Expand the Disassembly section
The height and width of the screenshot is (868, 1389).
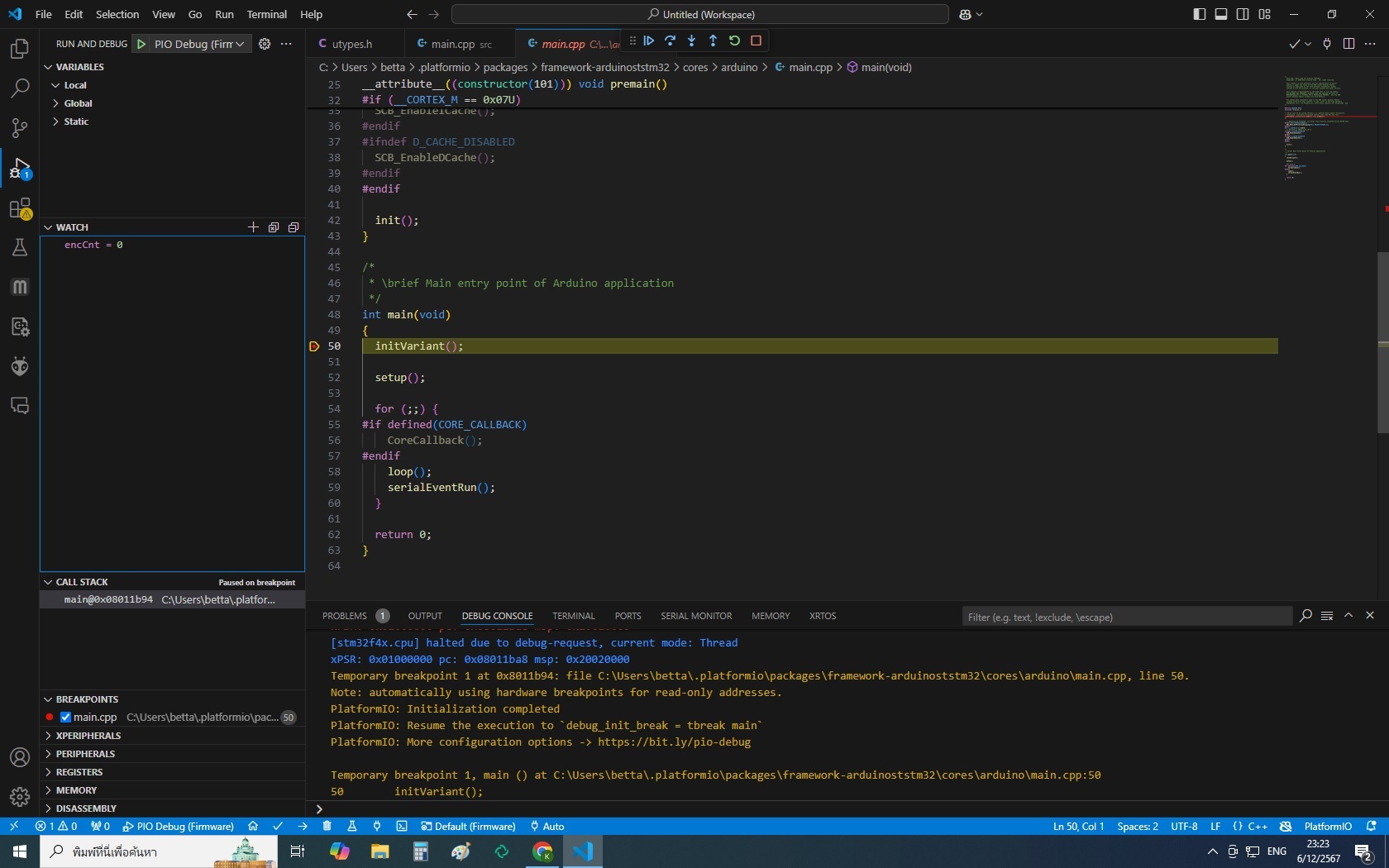click(86, 808)
